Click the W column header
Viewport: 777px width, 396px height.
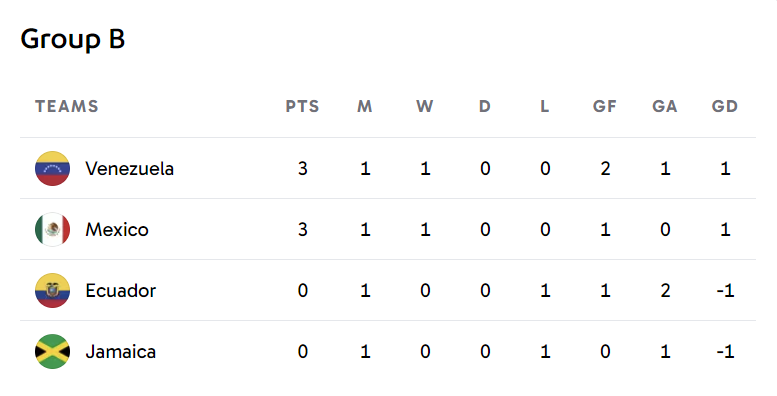point(425,106)
